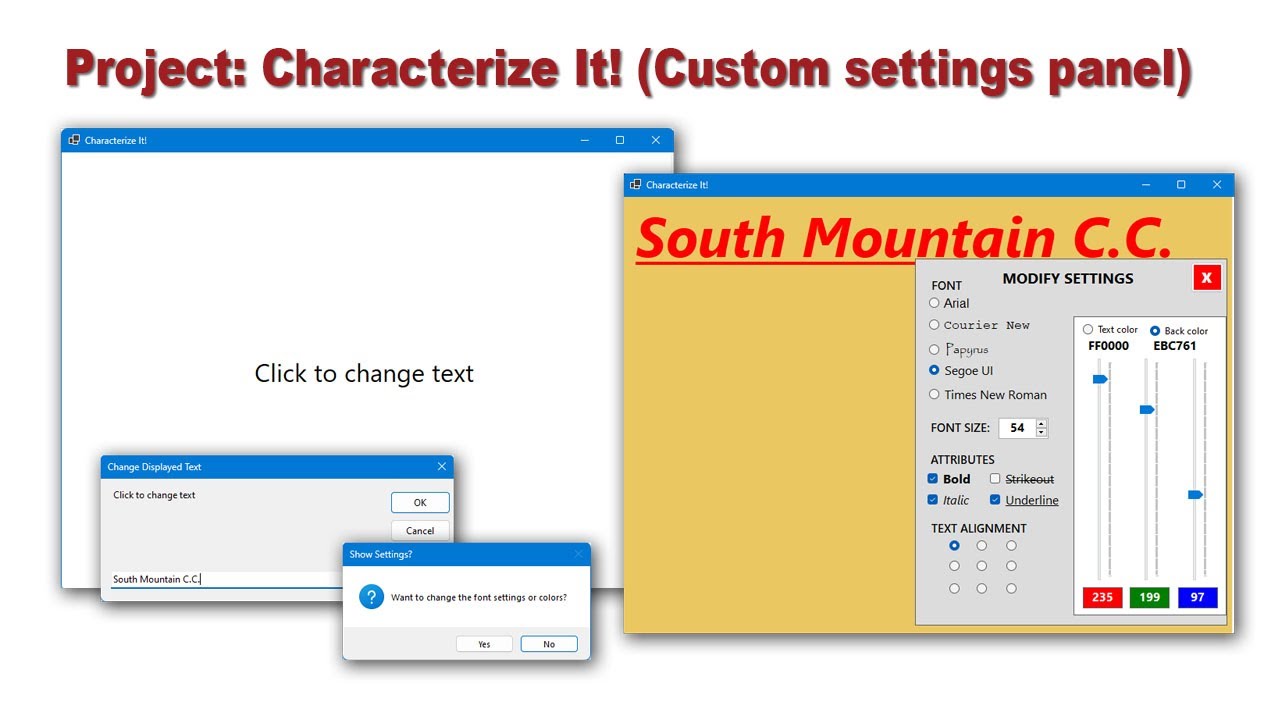Viewport: 1280px width, 720px height.
Task: Click Cancel in Change Displayed Text dialog
Action: 420,531
